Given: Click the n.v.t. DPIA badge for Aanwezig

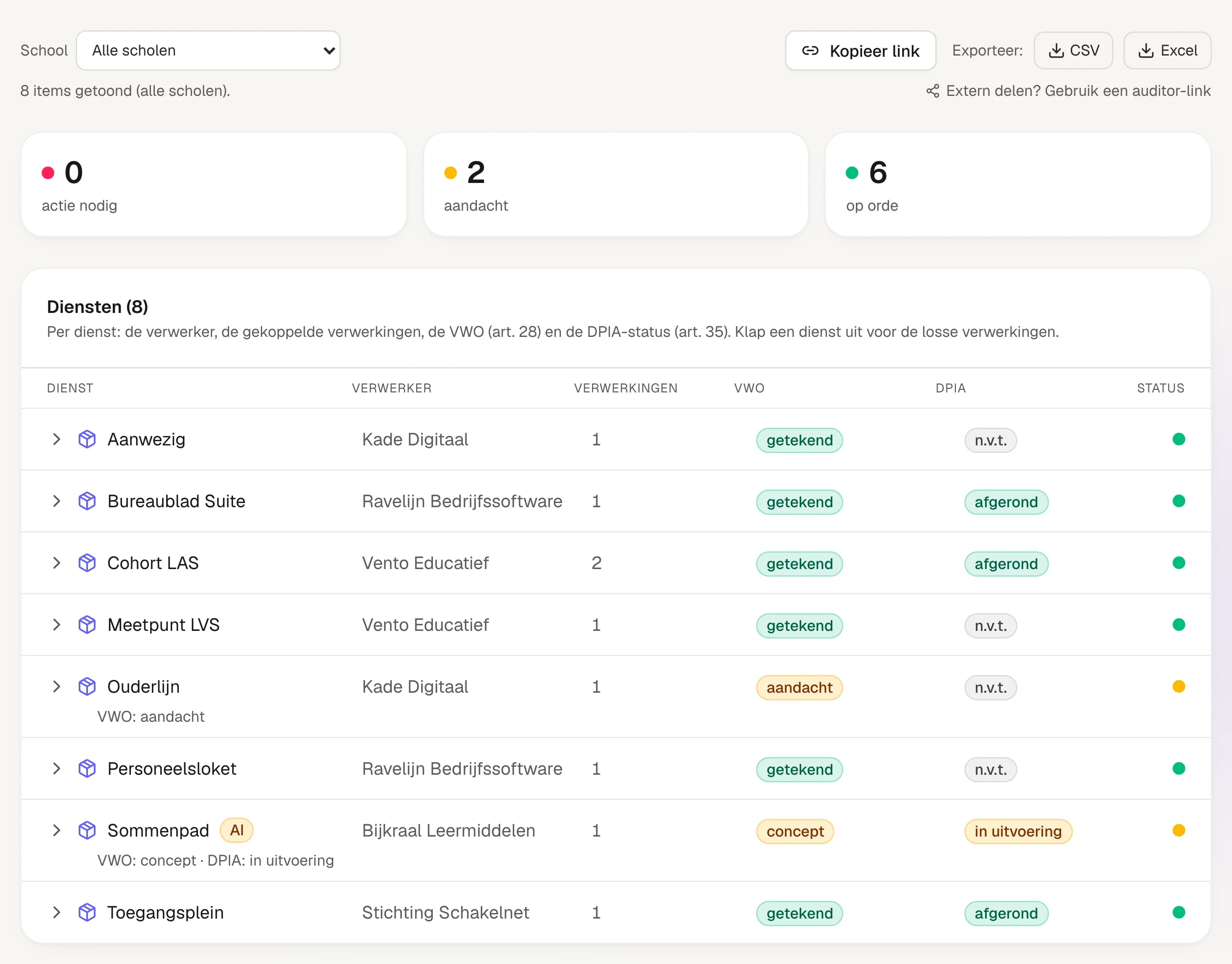Looking at the screenshot, I should tap(990, 440).
